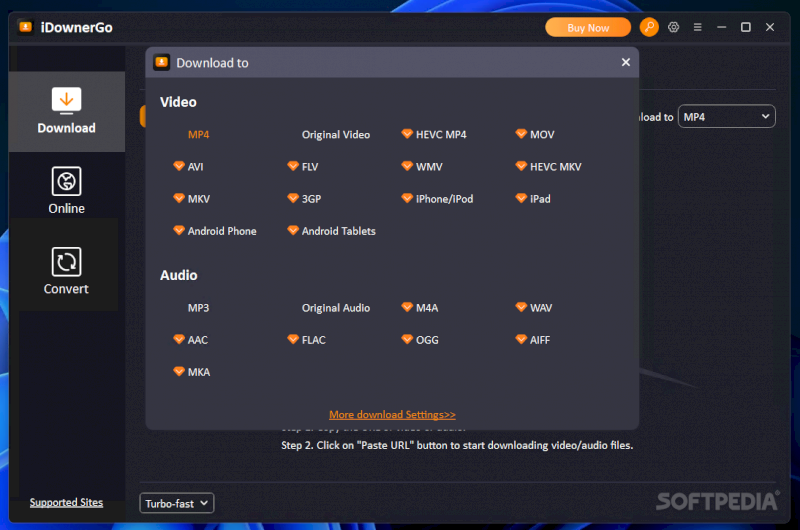Choose iPad preset
Screen dimensions: 800x530
click(540, 199)
